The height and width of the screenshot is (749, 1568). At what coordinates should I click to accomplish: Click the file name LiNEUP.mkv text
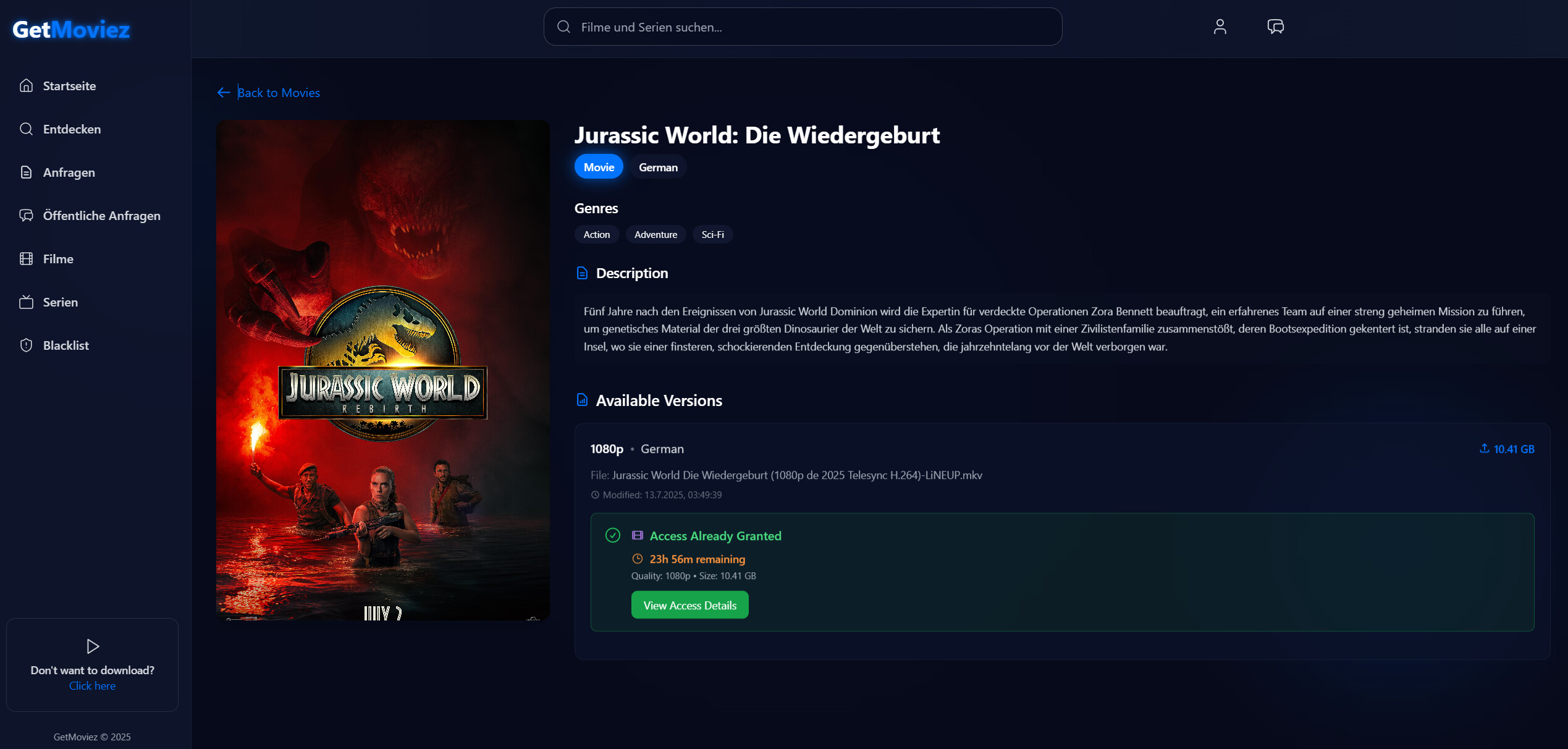click(x=797, y=475)
